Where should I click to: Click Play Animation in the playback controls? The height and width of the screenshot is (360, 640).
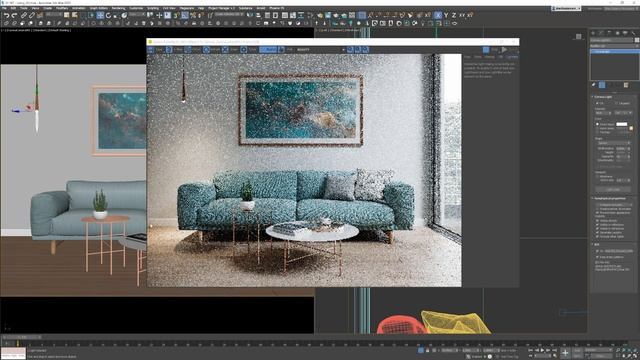[542, 350]
